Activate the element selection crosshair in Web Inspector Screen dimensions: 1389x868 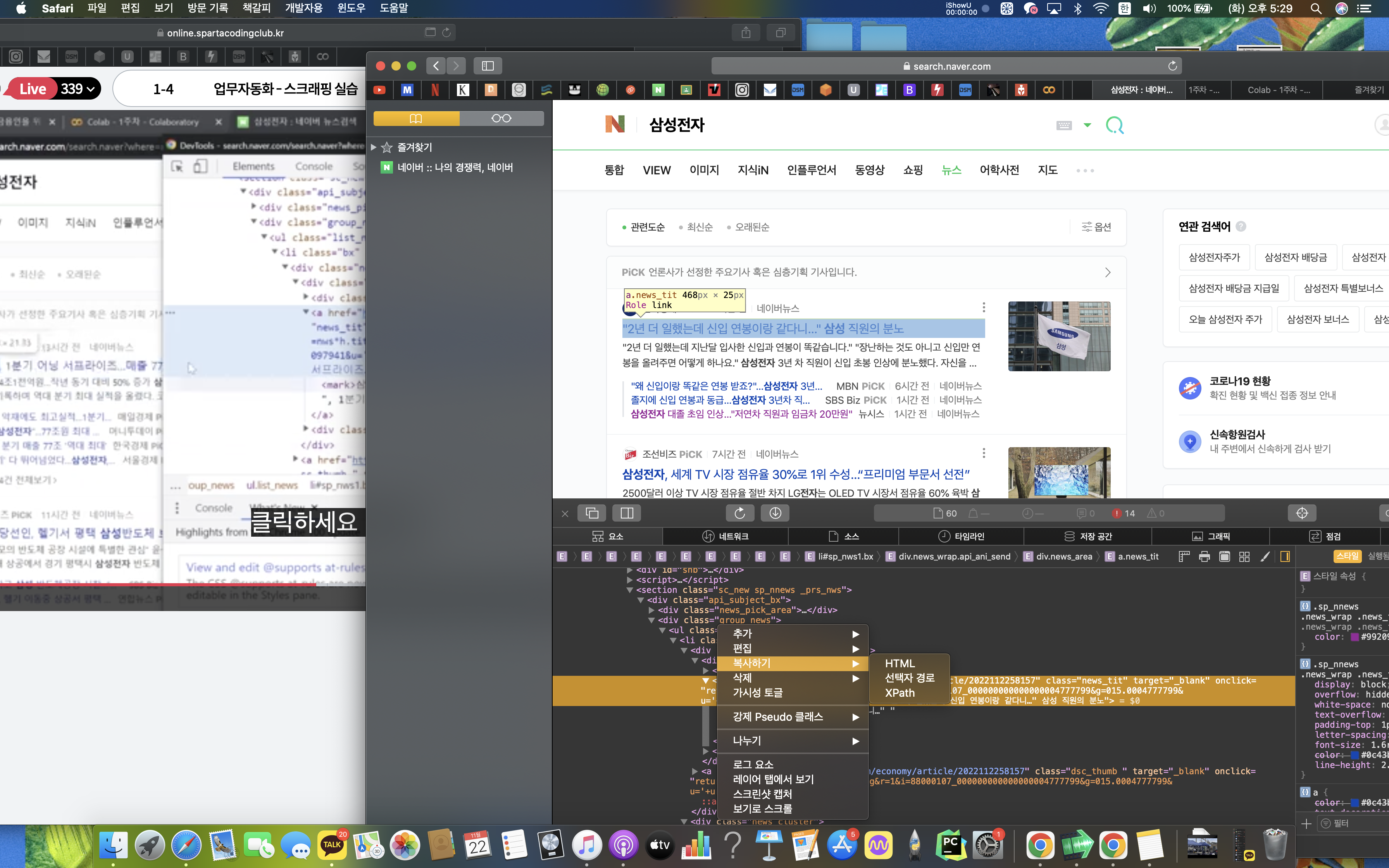coord(1302,513)
